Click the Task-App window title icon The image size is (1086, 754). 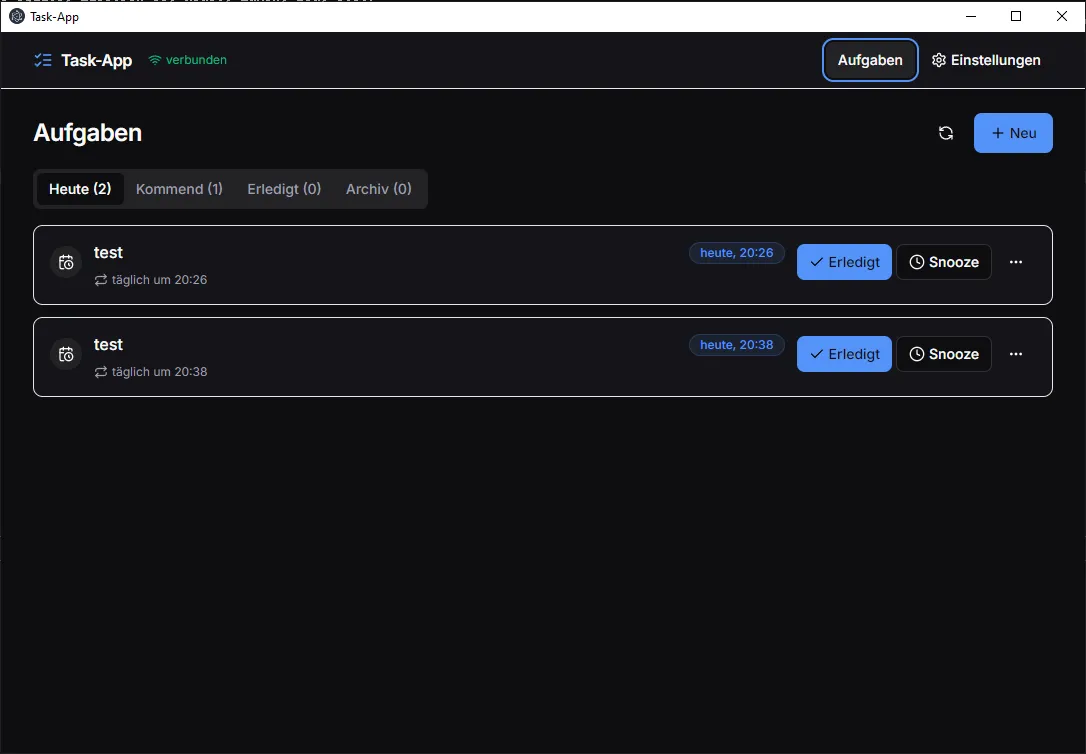[x=17, y=17]
